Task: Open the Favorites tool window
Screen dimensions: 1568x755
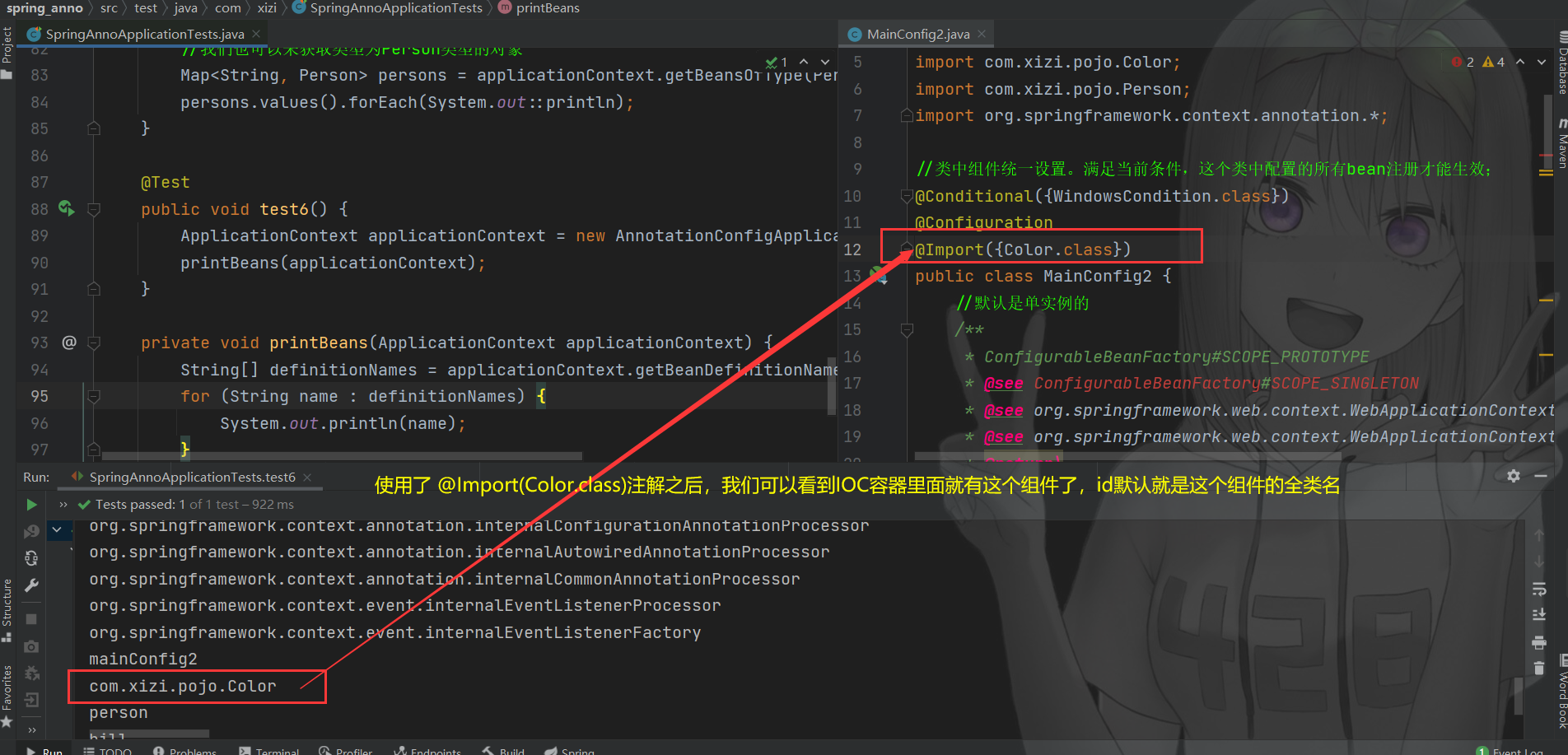Action: (7, 696)
